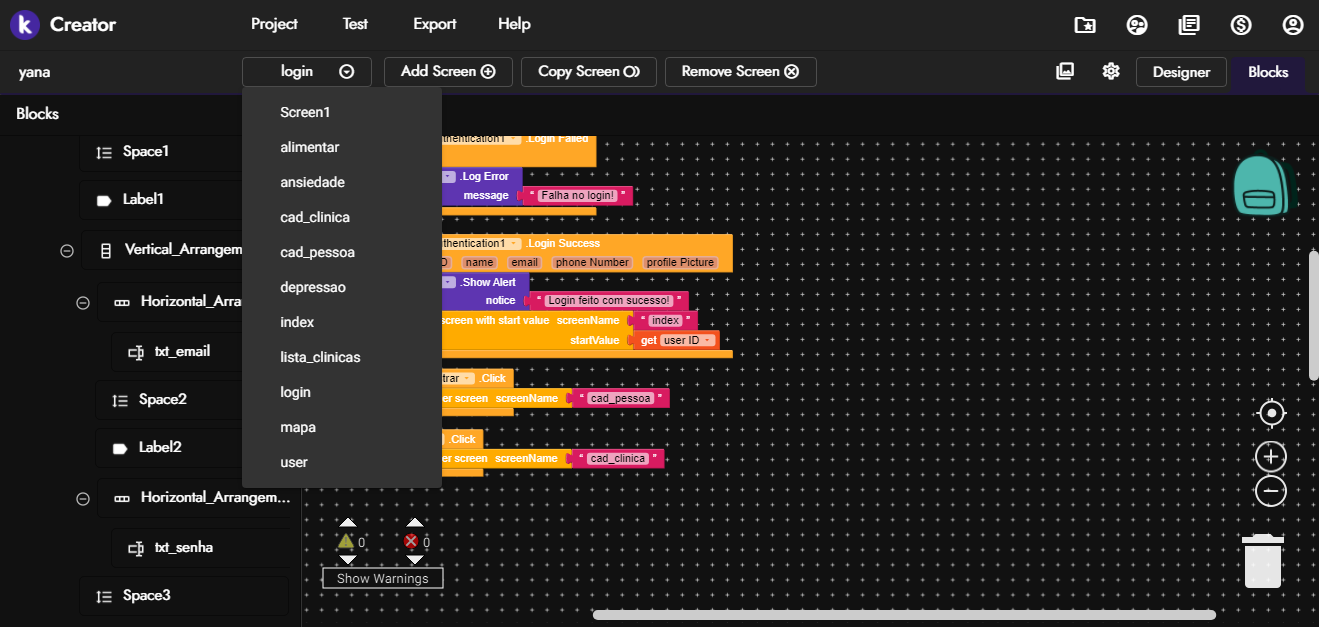This screenshot has width=1319, height=627.
Task: Open the assets library icon
Action: [x=1065, y=71]
